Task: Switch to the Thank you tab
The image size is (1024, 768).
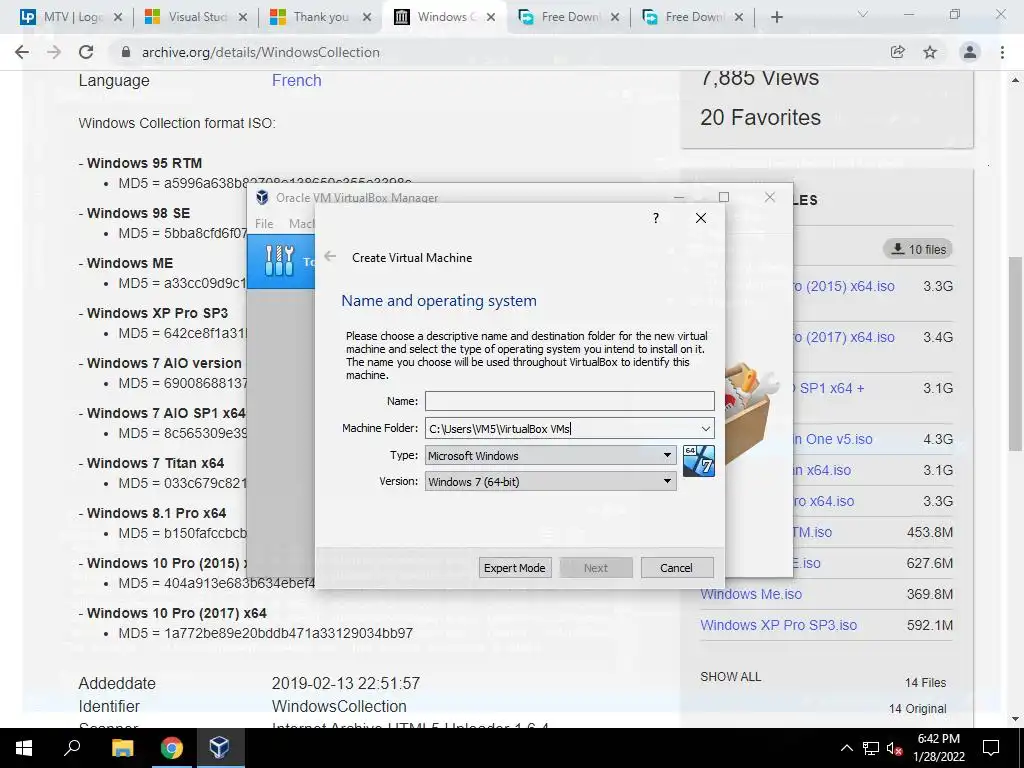Action: click(320, 18)
